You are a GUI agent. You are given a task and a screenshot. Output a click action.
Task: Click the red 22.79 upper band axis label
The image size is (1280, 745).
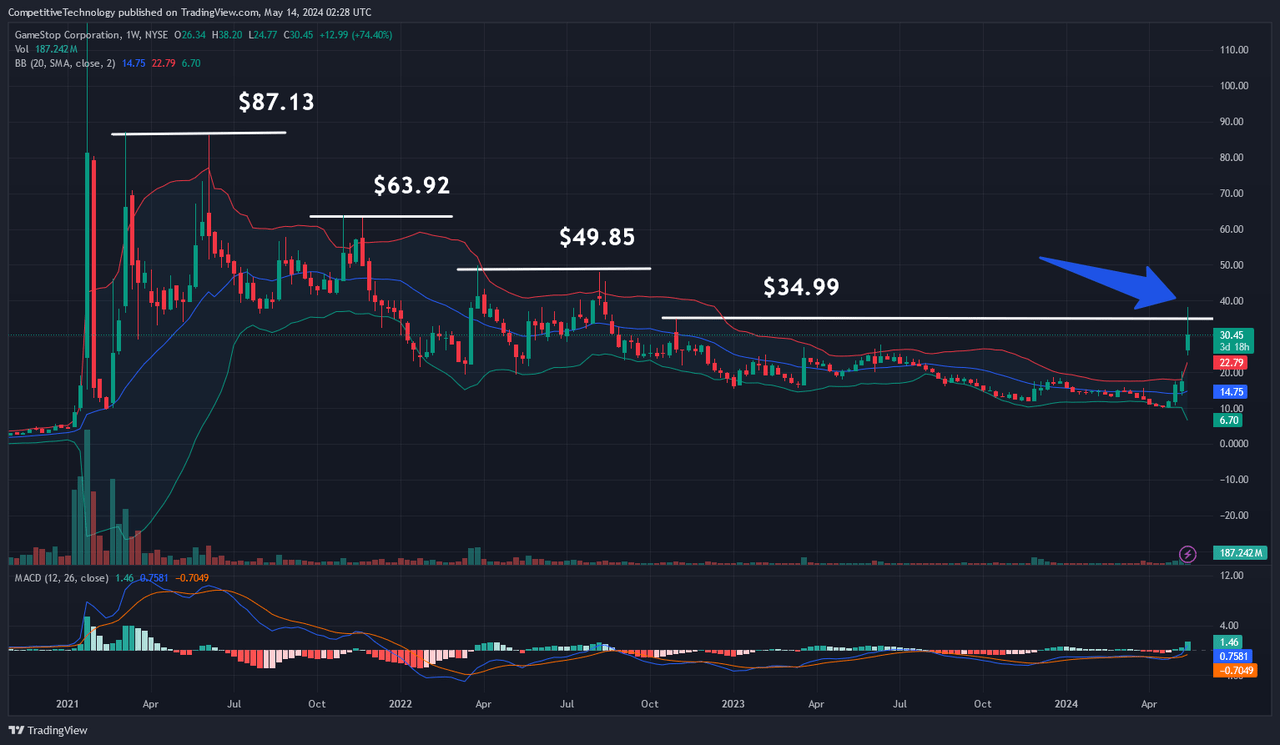tap(1229, 362)
